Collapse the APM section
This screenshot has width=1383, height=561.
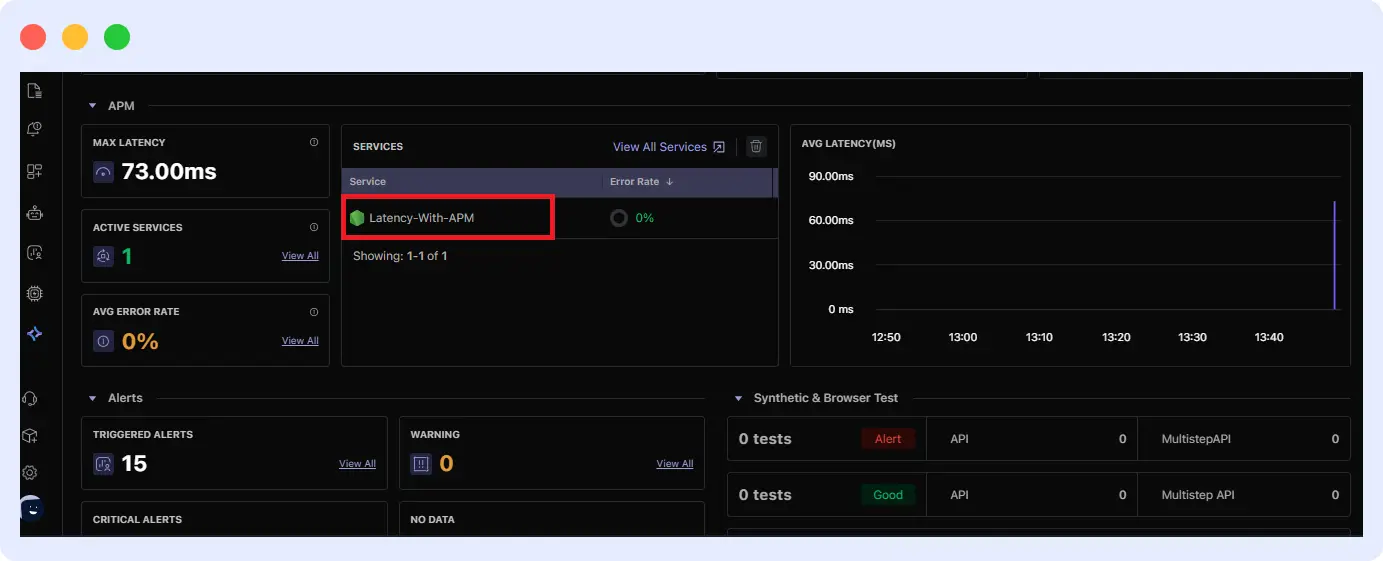pyautogui.click(x=93, y=106)
